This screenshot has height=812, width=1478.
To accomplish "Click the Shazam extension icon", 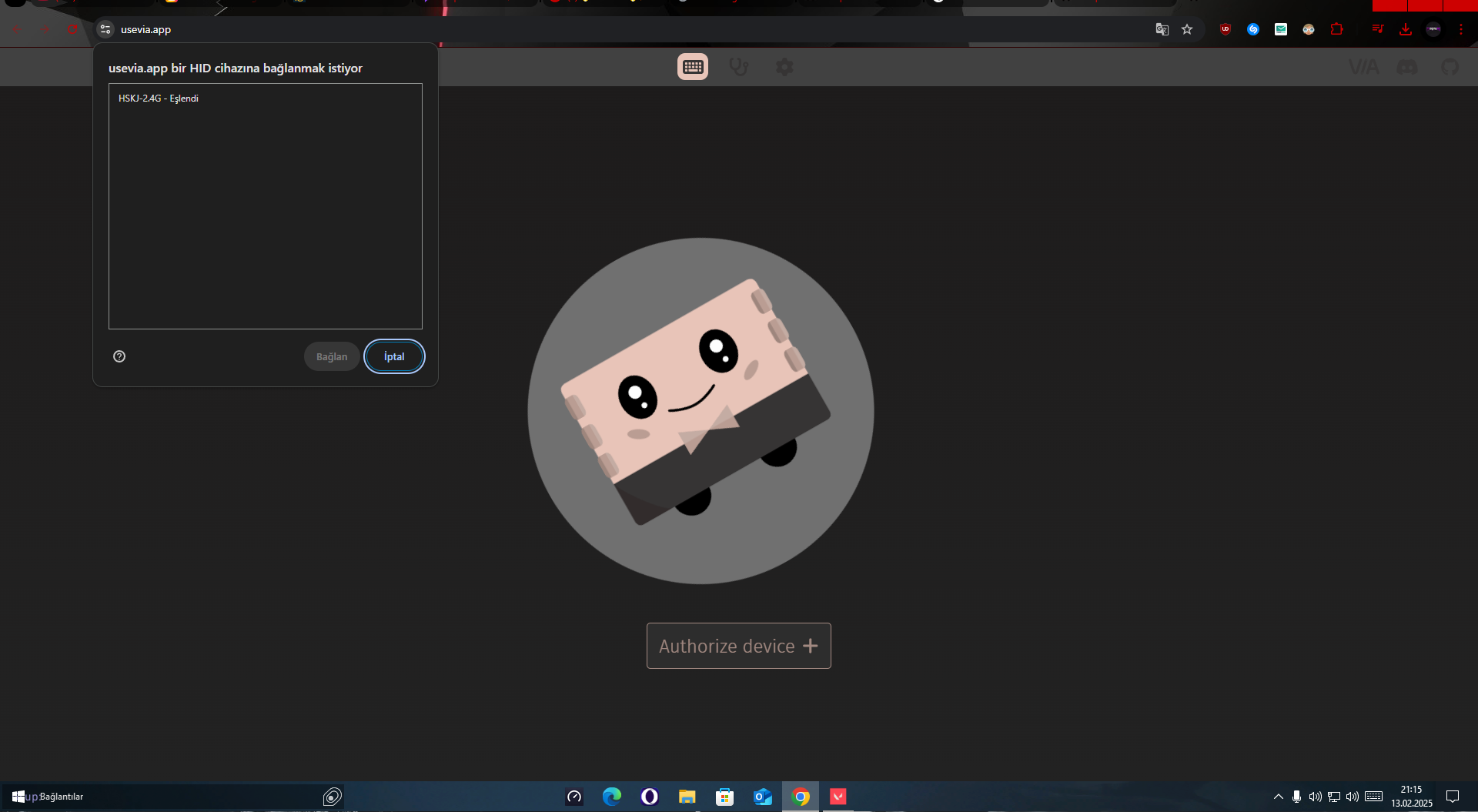I will click(x=1253, y=29).
